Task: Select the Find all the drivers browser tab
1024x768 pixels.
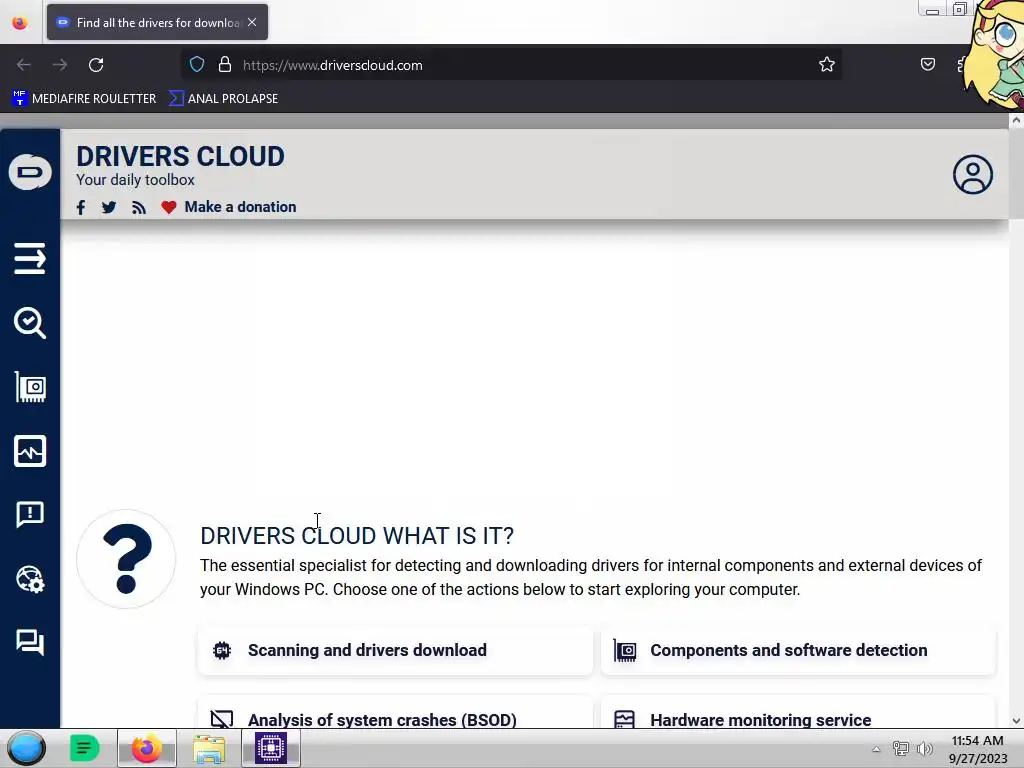Action: [x=157, y=22]
